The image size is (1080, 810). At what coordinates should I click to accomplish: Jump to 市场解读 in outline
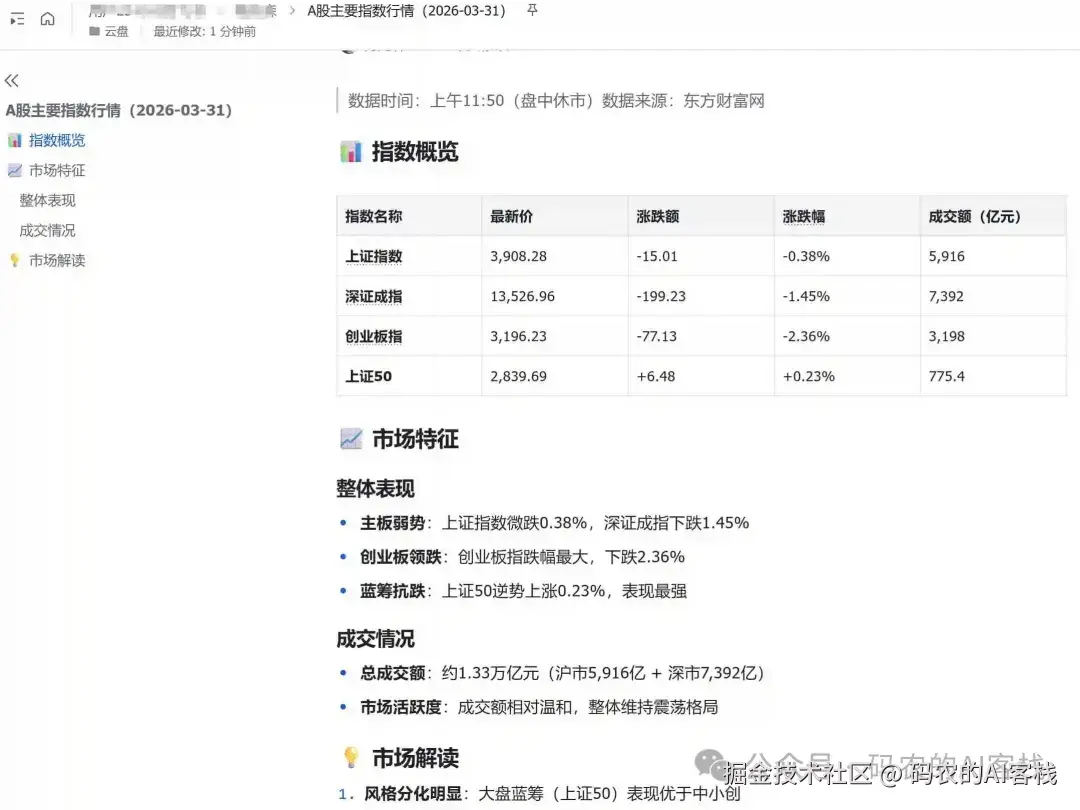[57, 260]
